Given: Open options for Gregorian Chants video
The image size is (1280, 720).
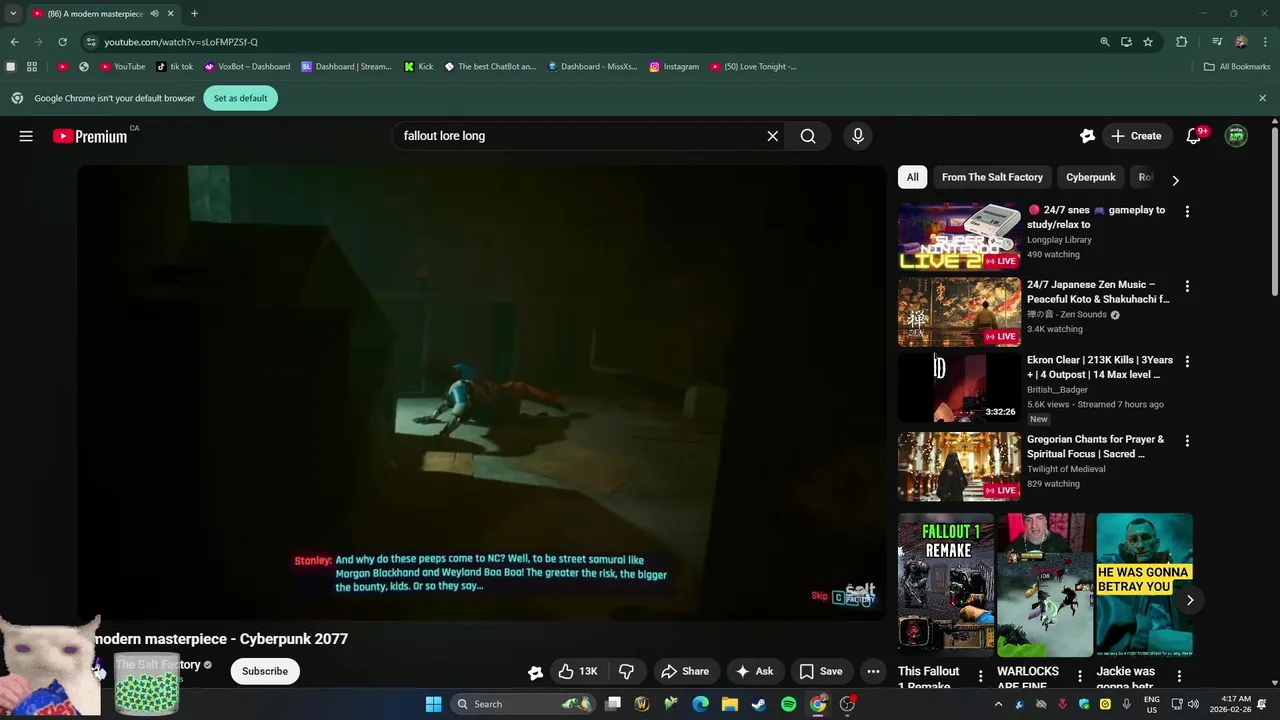Looking at the screenshot, I should coord(1187,441).
